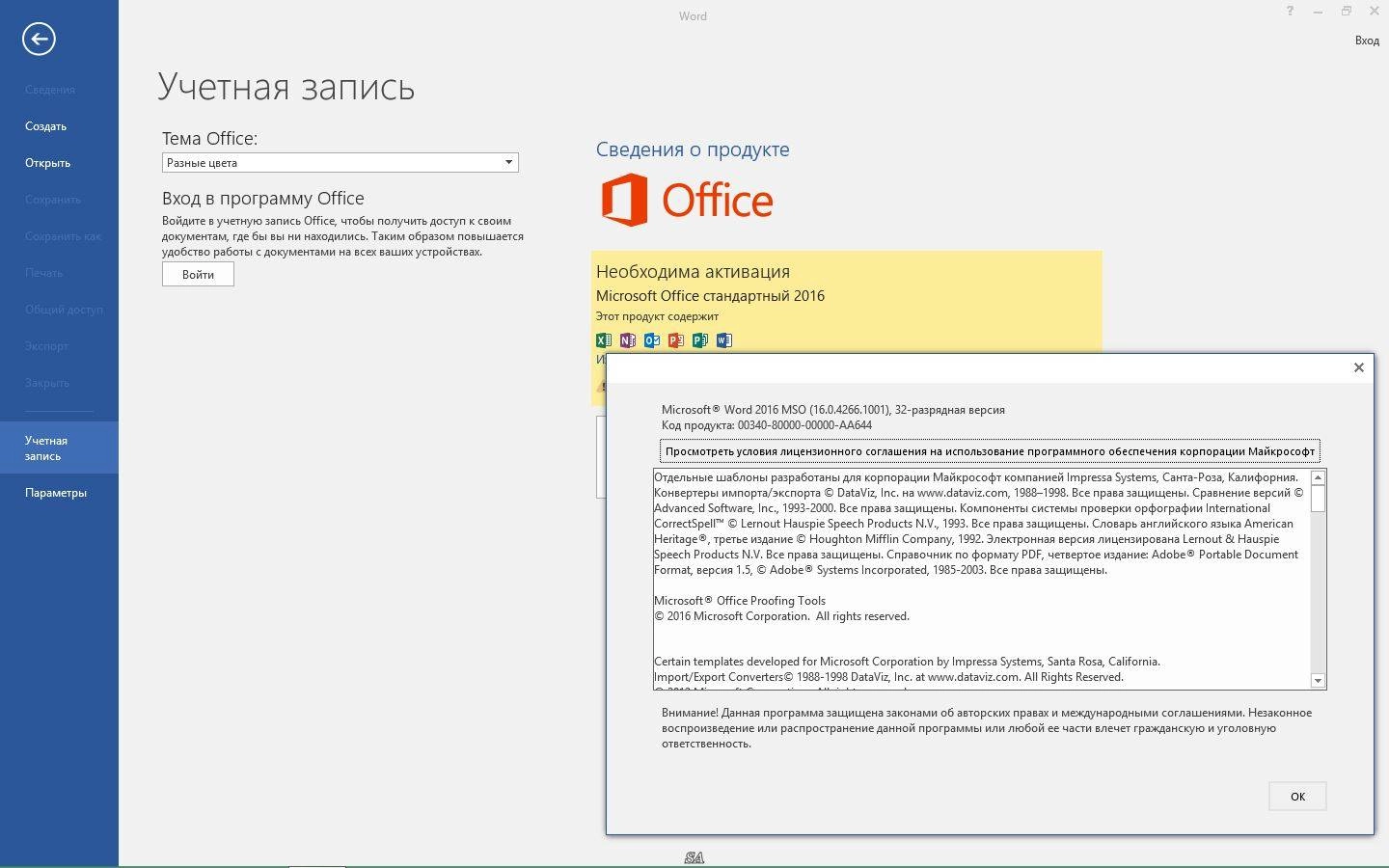Click the PowerPoint app icon
This screenshot has height=868, width=1389.
[676, 340]
